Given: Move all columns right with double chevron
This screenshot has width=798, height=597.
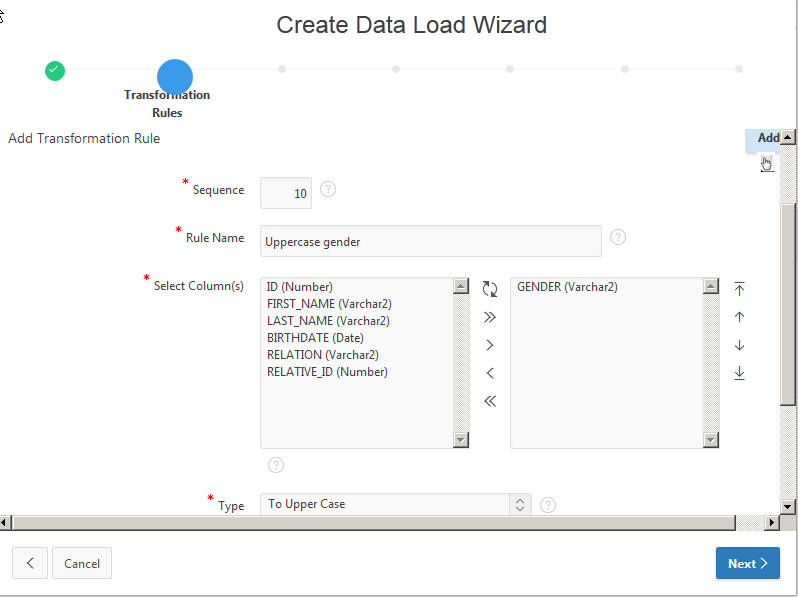Looking at the screenshot, I should click(490, 318).
